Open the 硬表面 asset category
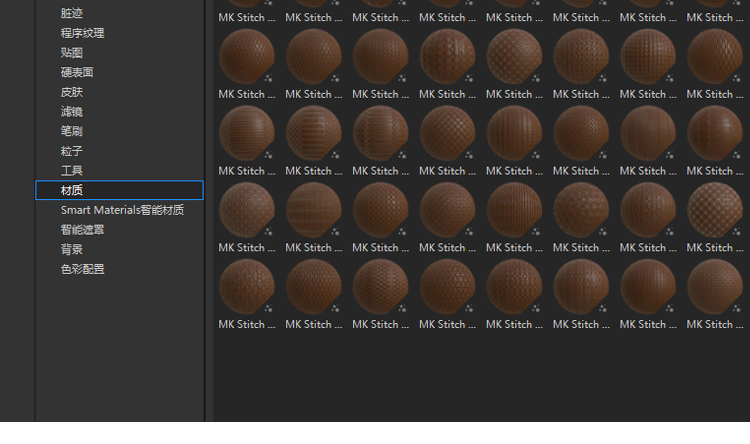This screenshot has height=444, width=750. pyautogui.click(x=77, y=72)
